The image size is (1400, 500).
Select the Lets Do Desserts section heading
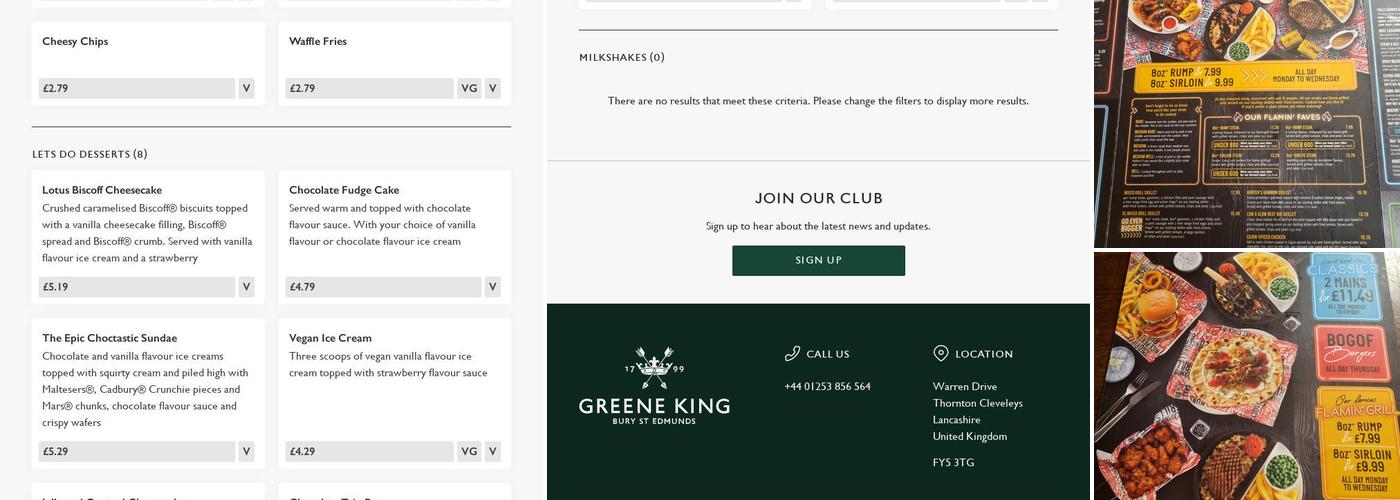pos(89,154)
